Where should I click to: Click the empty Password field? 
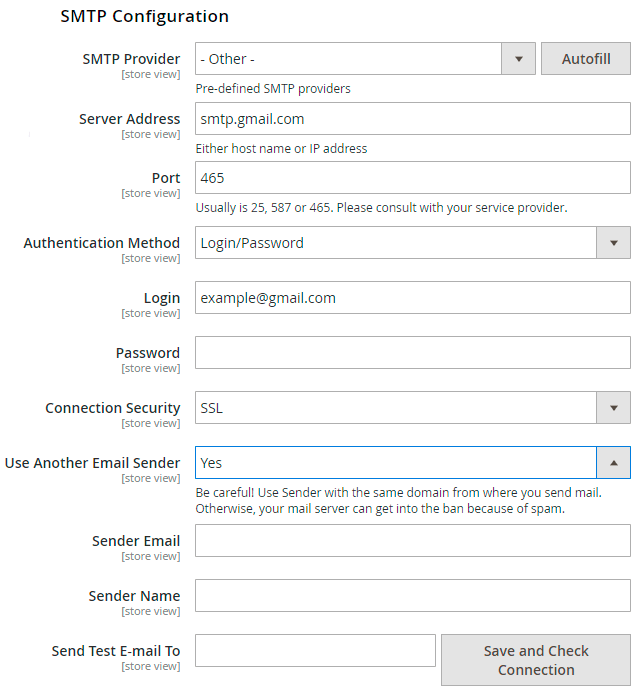[x=412, y=352]
